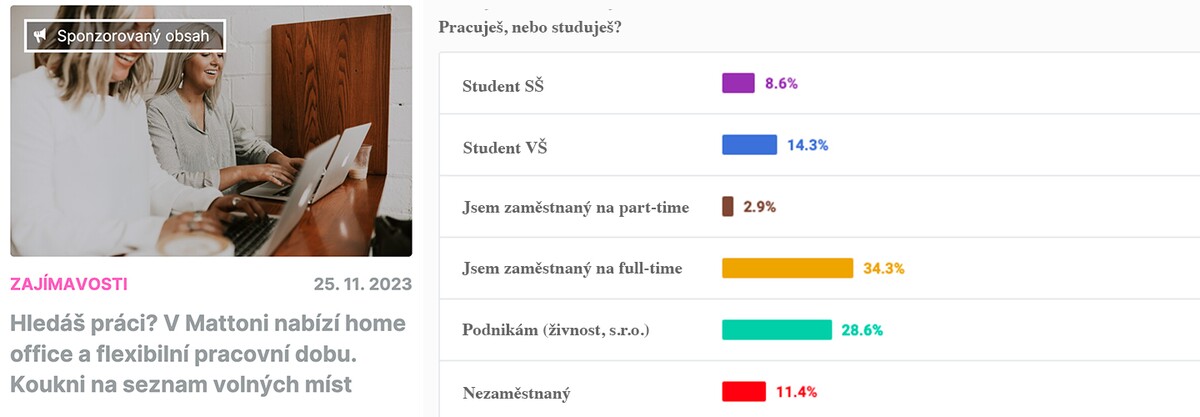Select the Student SŠ poll option

click(x=503, y=86)
